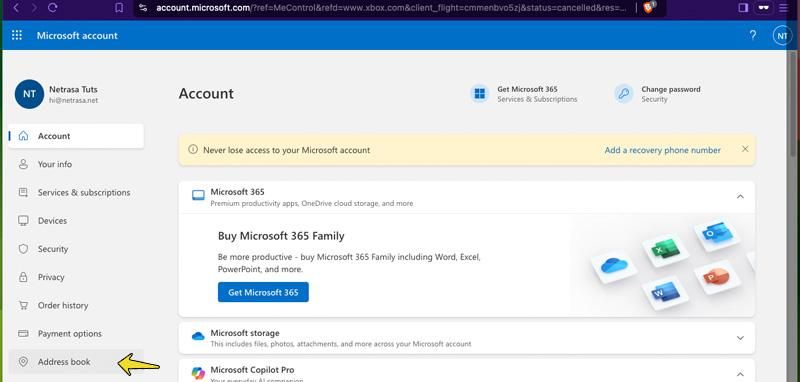800x382 pixels.
Task: Click the Microsoft 365 laptop icon
Action: point(198,195)
